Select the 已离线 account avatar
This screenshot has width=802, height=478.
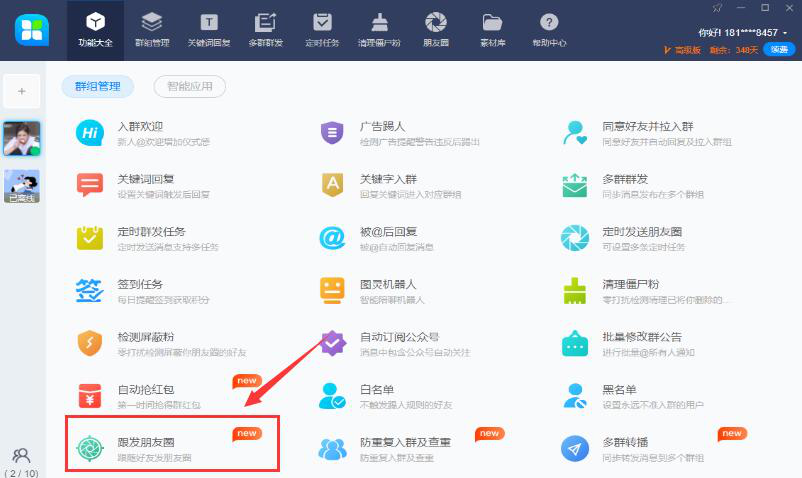pos(21,187)
